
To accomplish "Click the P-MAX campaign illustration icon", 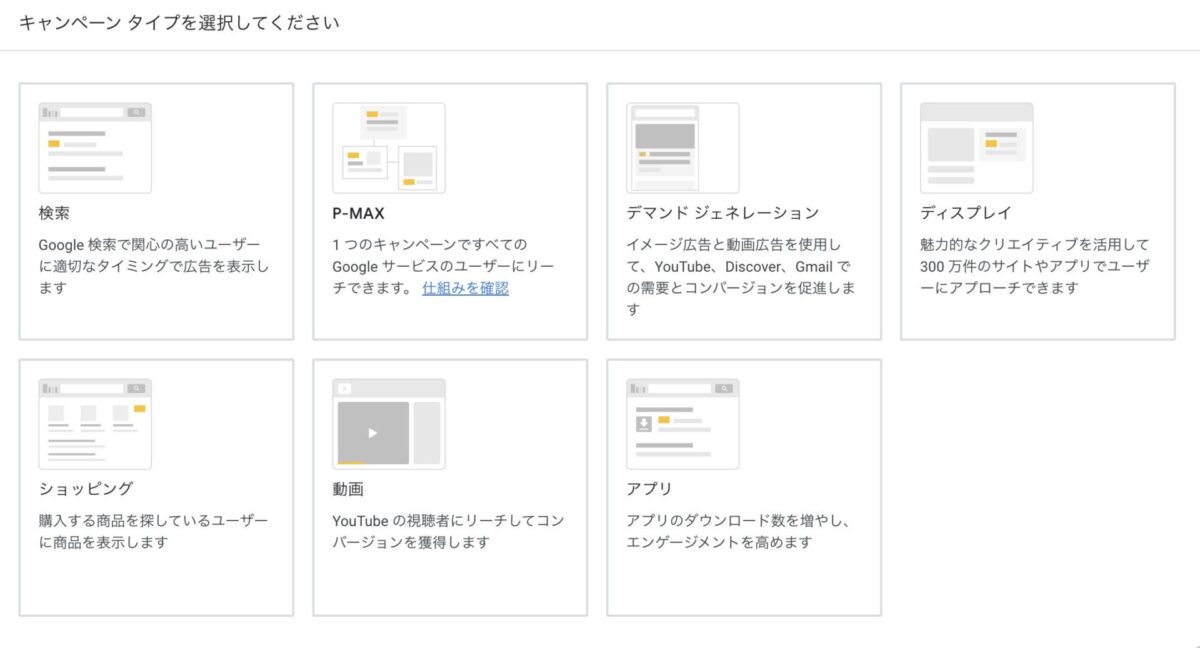I will [x=389, y=148].
